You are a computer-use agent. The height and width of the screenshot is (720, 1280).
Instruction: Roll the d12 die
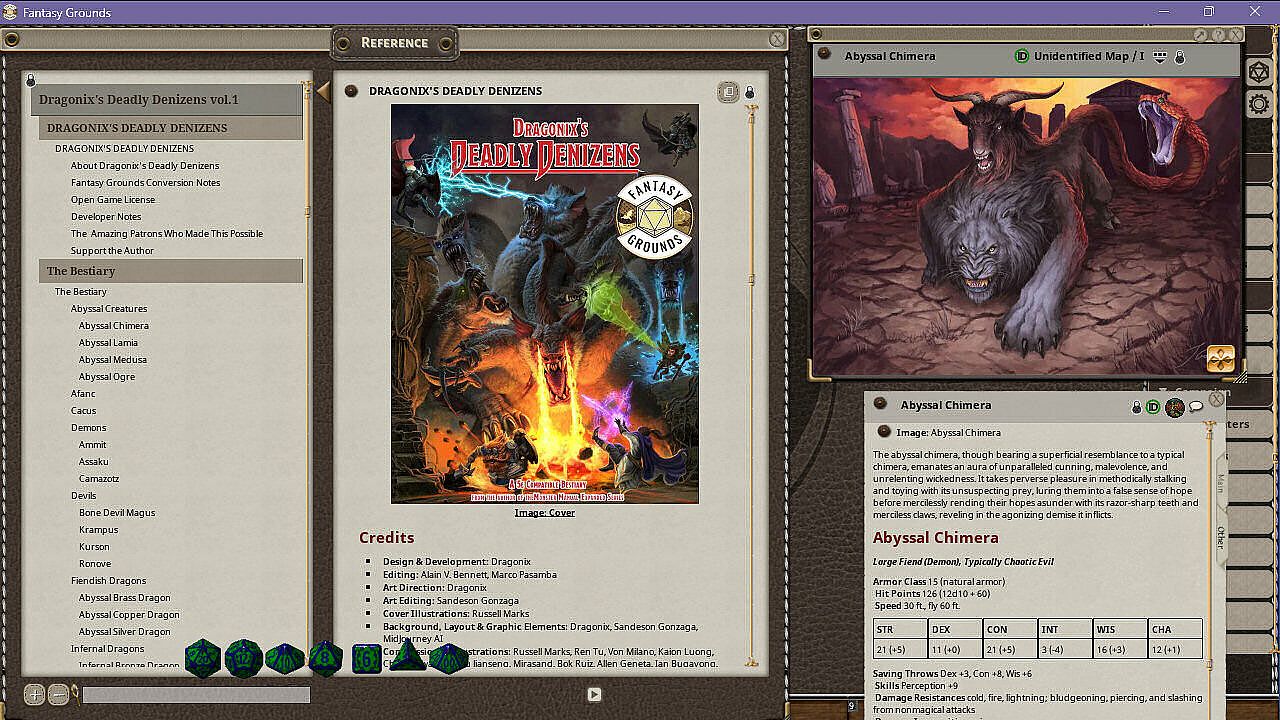coord(243,659)
